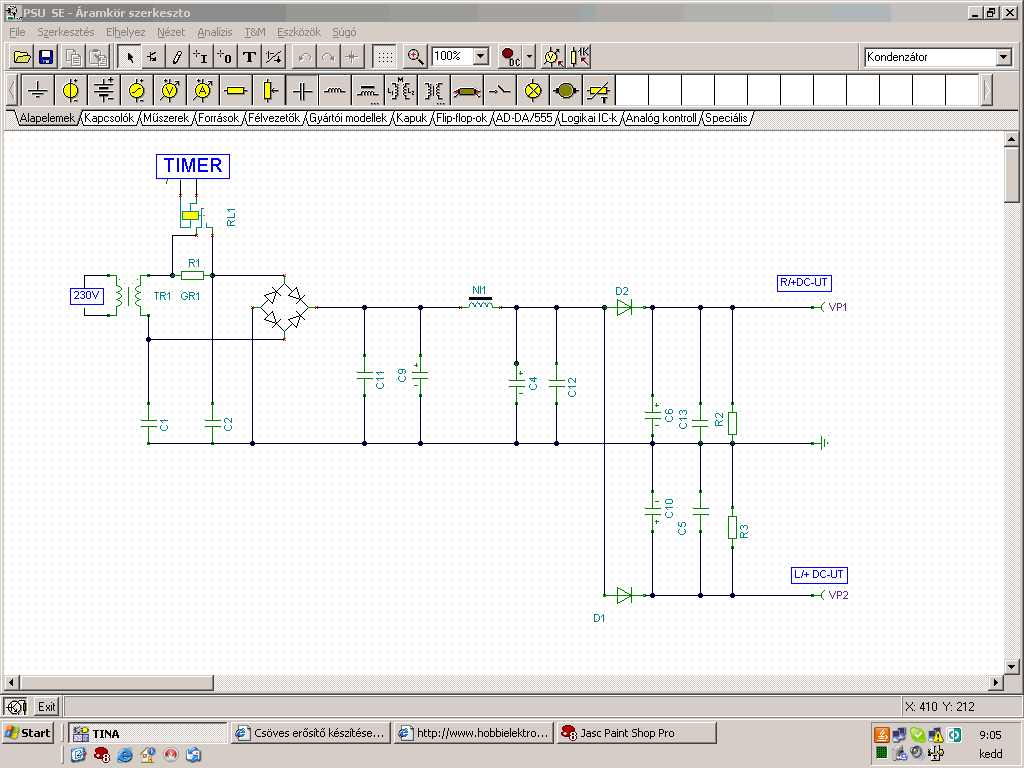The height and width of the screenshot is (768, 1024).
Task: Open the Kondenzátor component dropdown
Action: click(1004, 57)
